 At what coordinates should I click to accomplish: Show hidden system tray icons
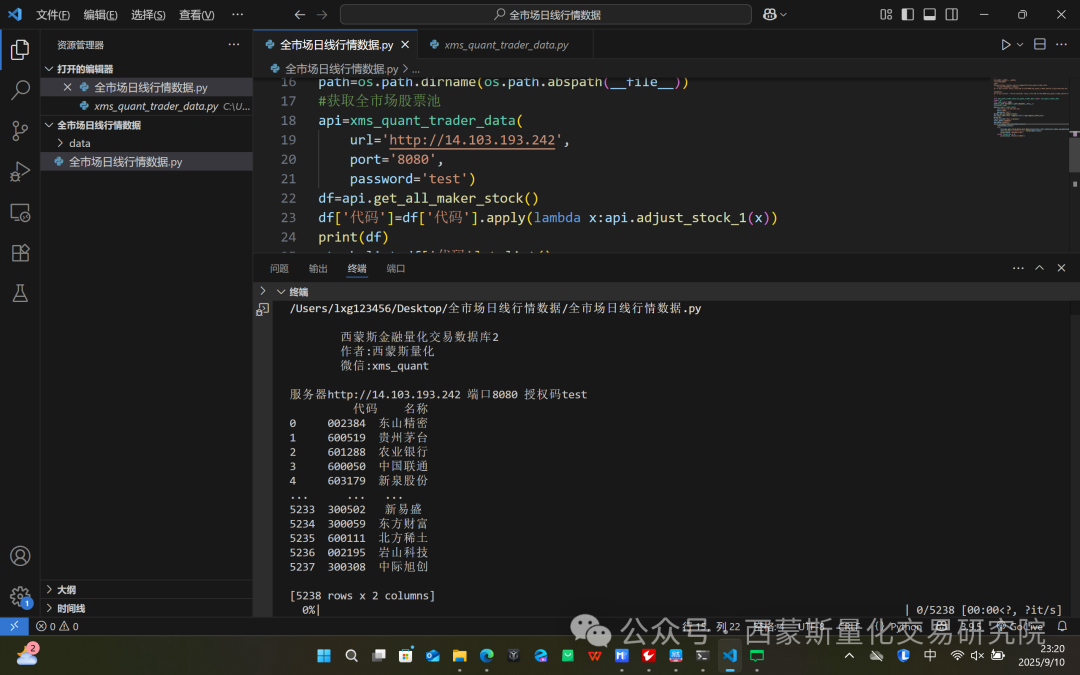pos(849,655)
